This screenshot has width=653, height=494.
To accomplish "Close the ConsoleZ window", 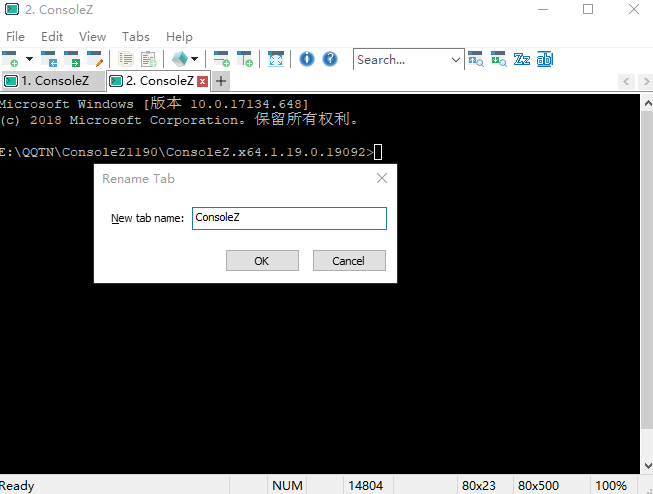I will 634,9.
